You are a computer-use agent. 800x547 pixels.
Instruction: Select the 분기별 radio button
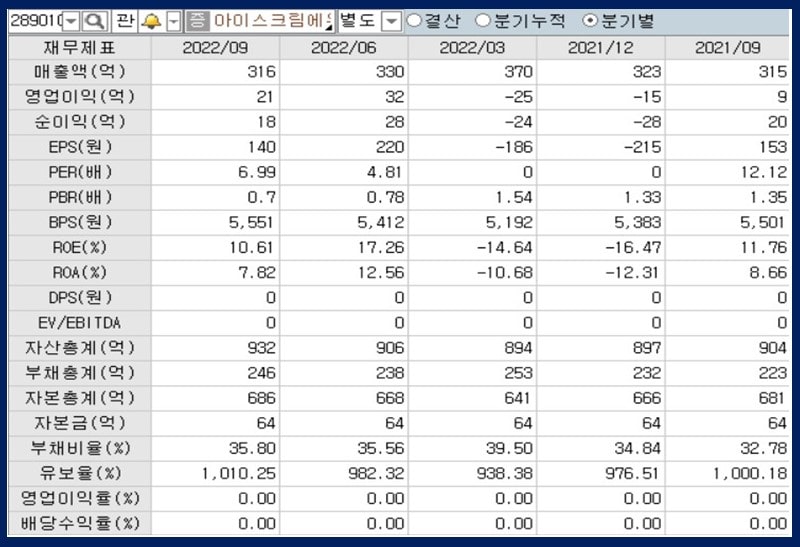590,20
